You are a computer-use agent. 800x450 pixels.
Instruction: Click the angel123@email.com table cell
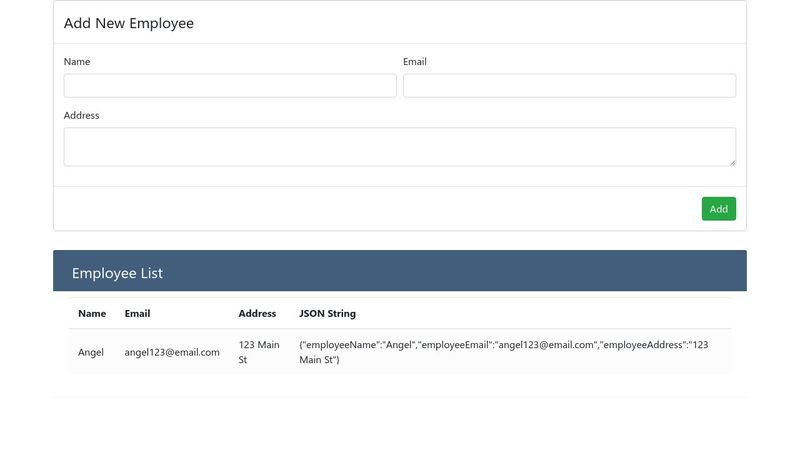pyautogui.click(x=172, y=352)
